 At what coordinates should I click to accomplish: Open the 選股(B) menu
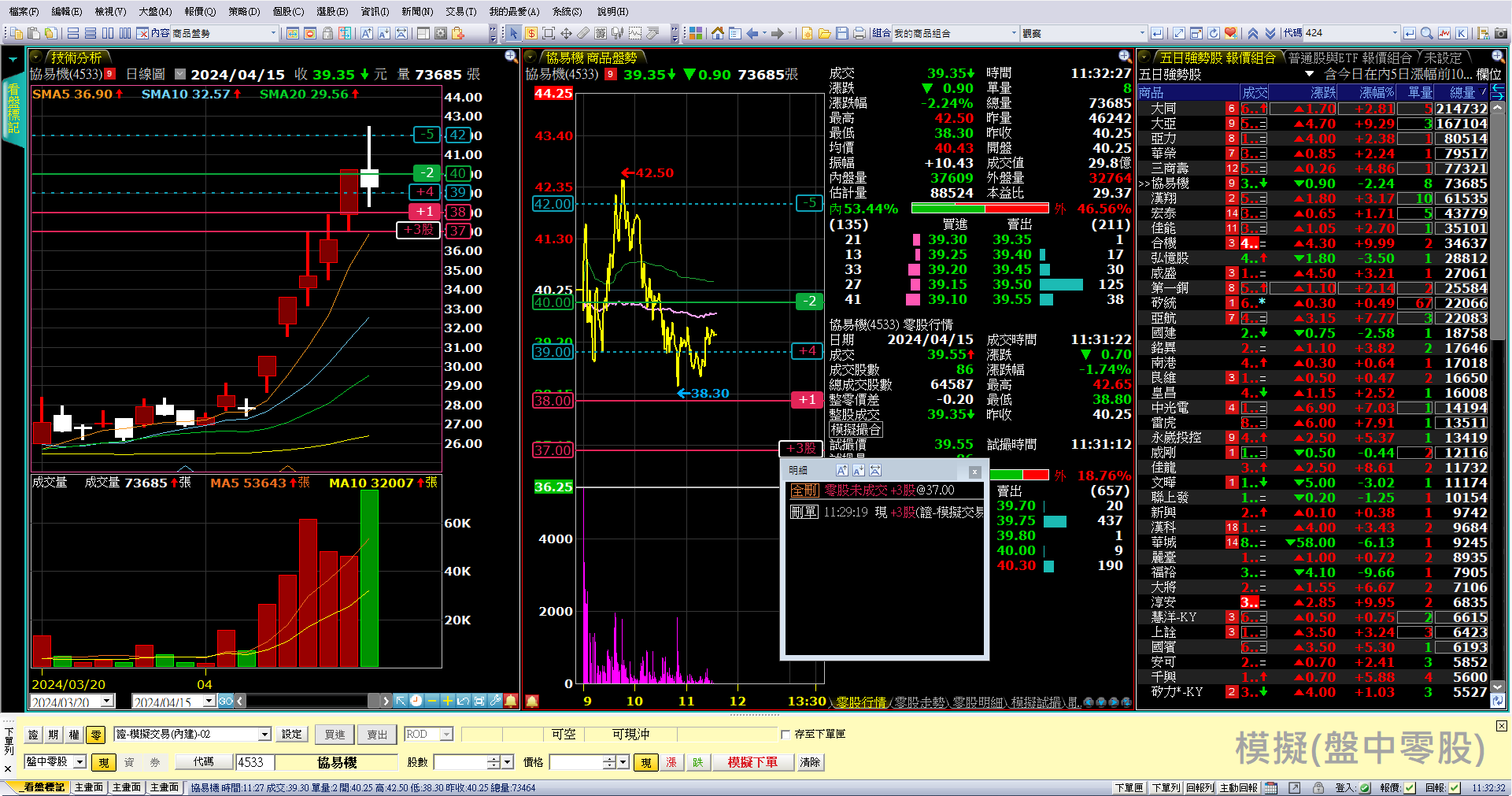[x=331, y=11]
